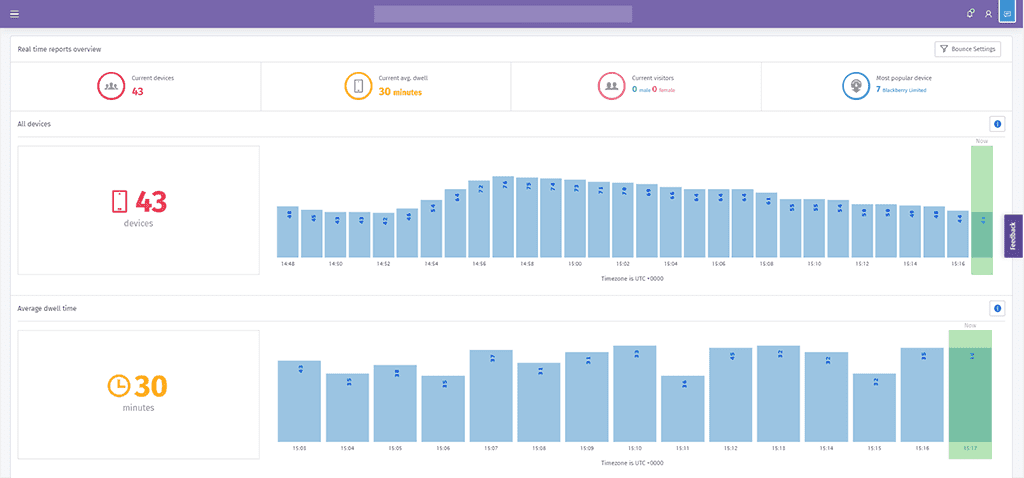This screenshot has height=478, width=1024.
Task: Click the header search field
Action: pos(503,14)
